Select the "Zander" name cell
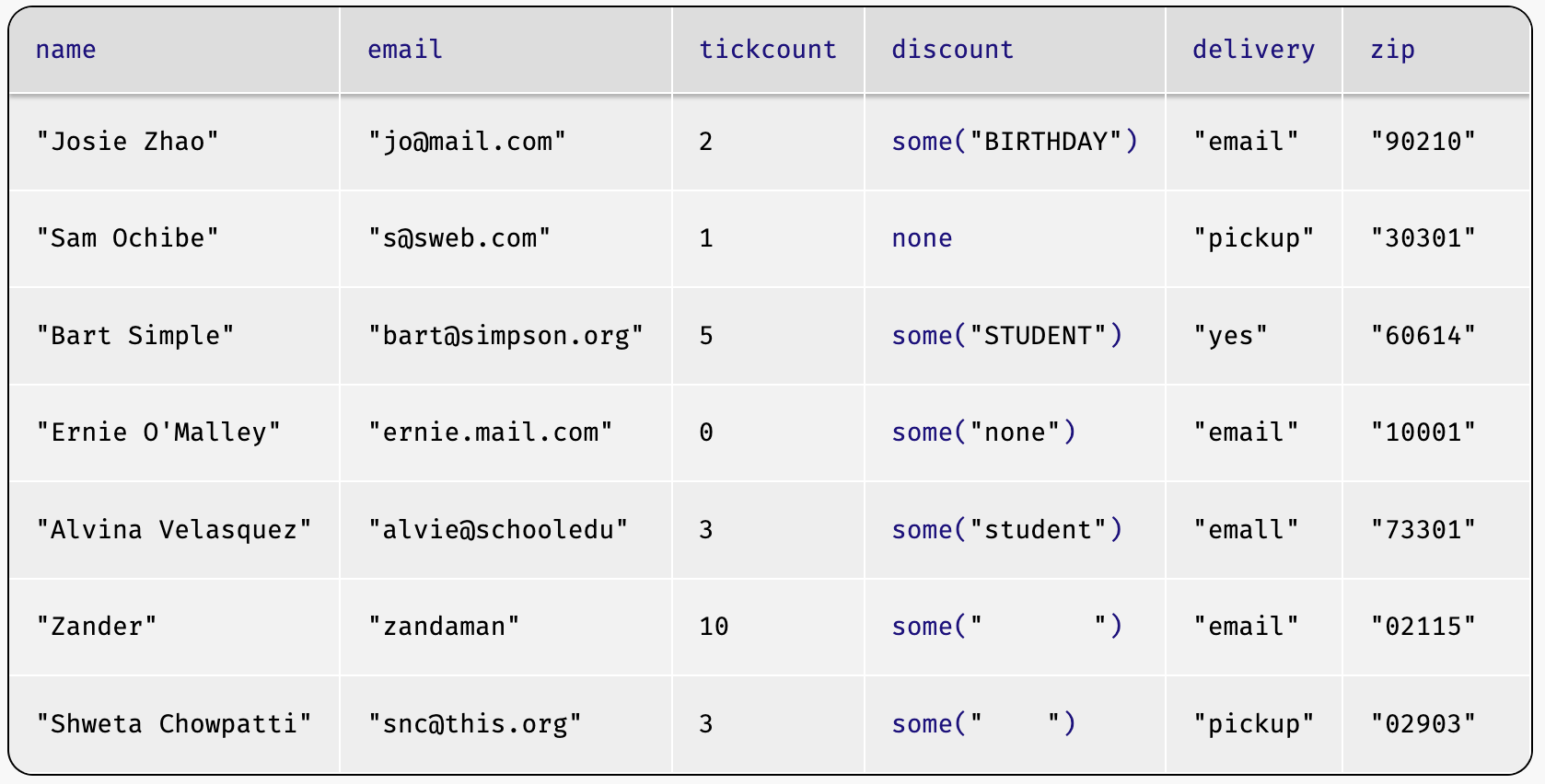The image size is (1545, 784). tap(97, 627)
